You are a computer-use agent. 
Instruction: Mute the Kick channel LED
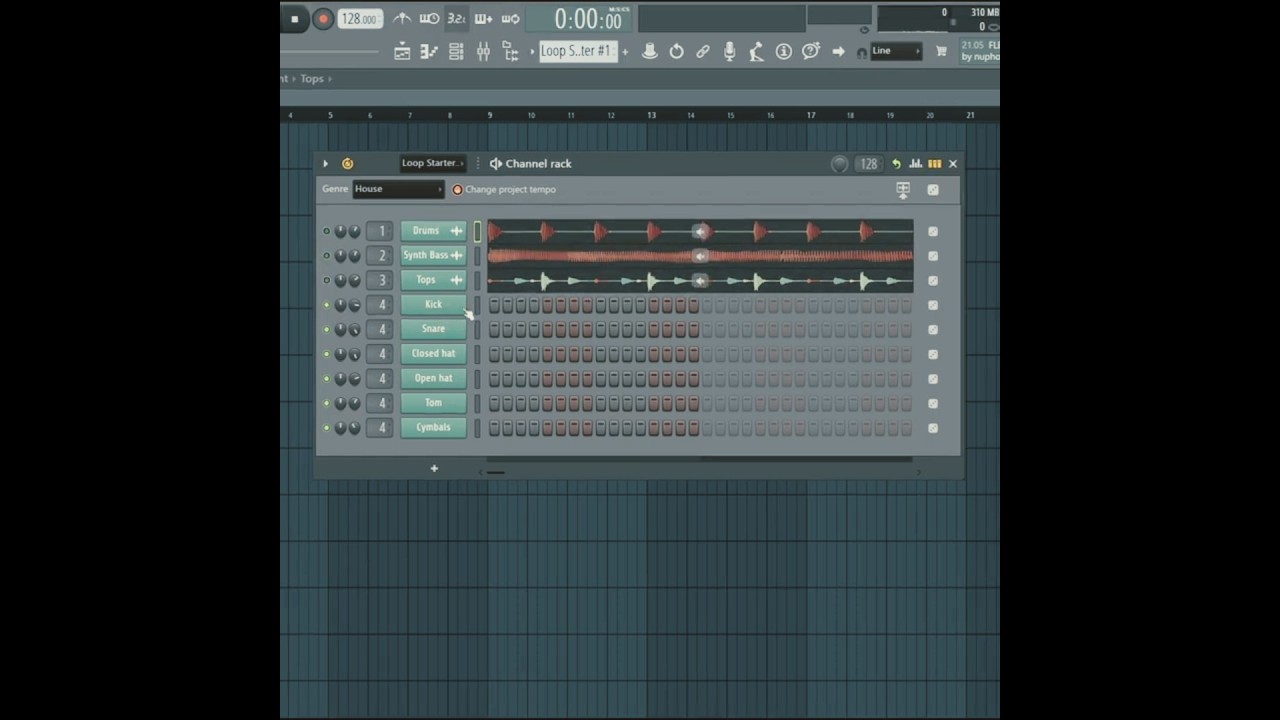tap(326, 305)
